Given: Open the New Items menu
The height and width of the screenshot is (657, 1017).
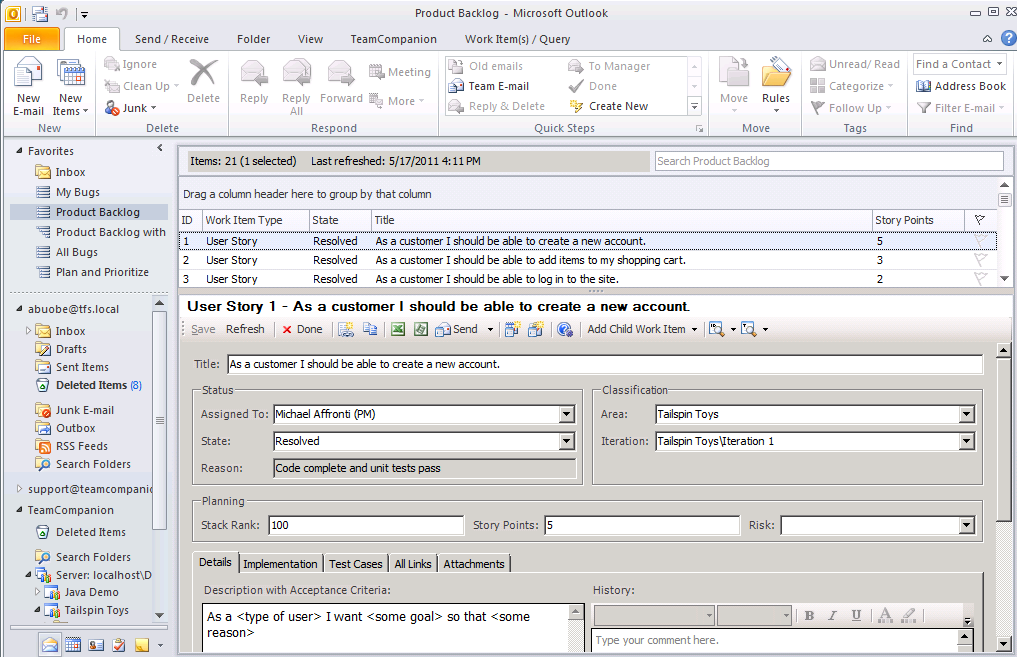Looking at the screenshot, I should pyautogui.click(x=70, y=86).
